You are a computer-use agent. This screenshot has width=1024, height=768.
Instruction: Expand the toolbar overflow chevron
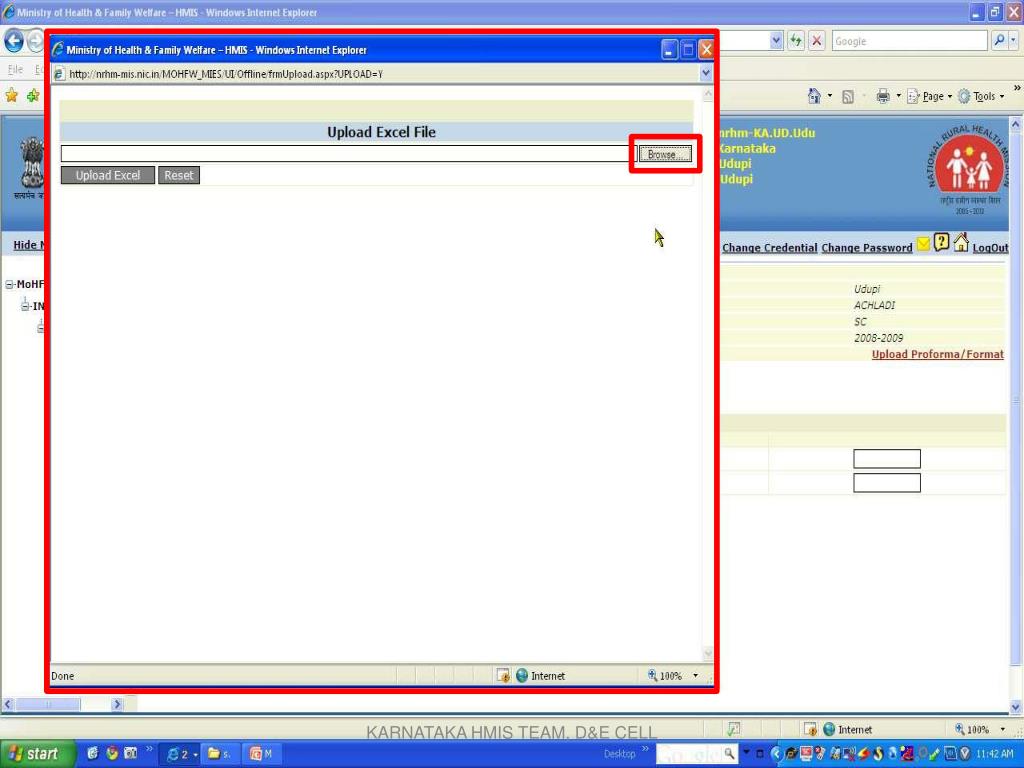[x=1017, y=88]
